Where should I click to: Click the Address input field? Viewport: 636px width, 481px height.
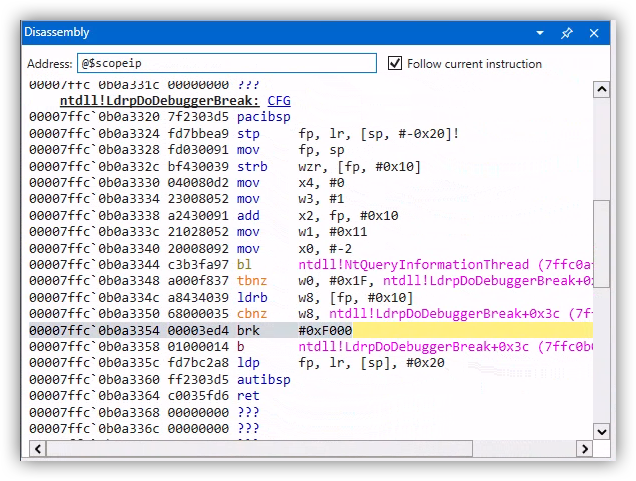(x=227, y=64)
